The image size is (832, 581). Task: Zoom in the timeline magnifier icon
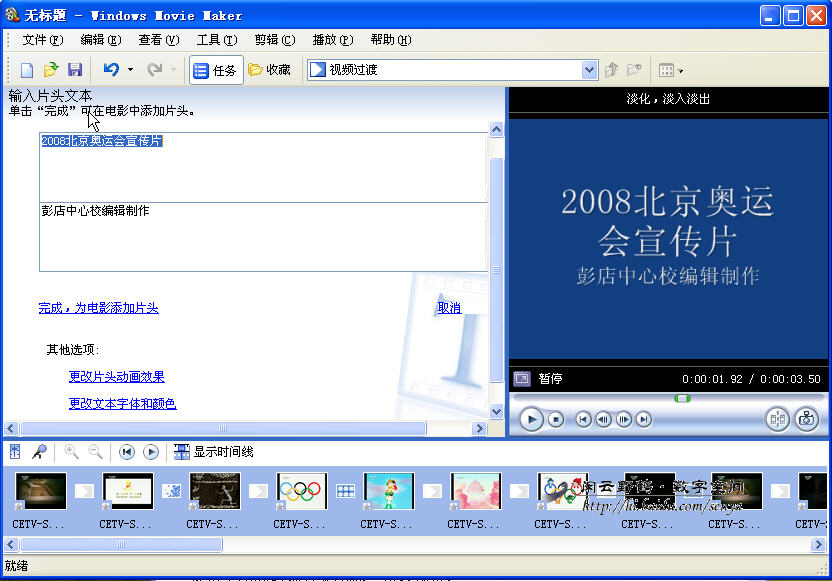(x=71, y=452)
